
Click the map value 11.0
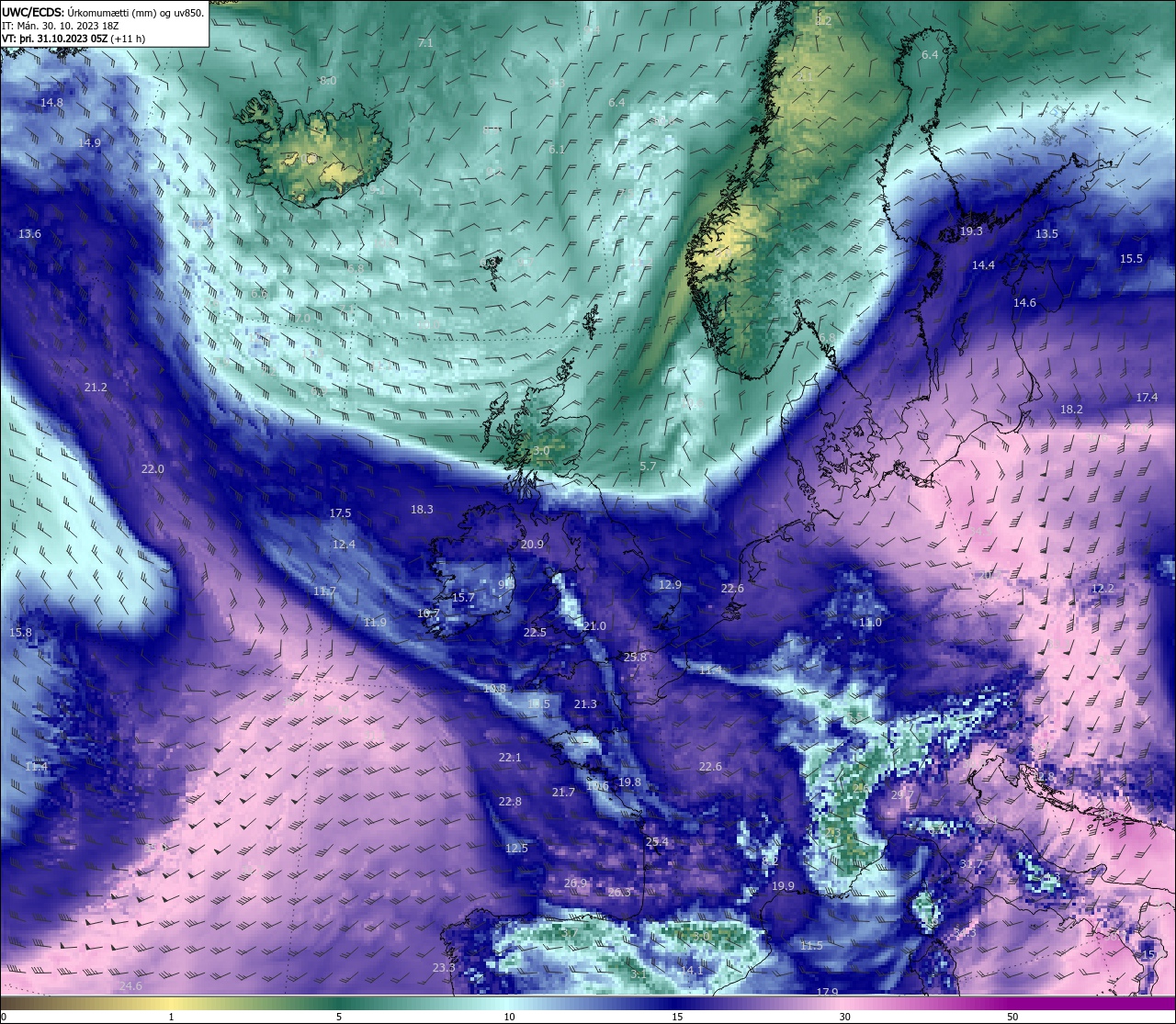(x=870, y=623)
